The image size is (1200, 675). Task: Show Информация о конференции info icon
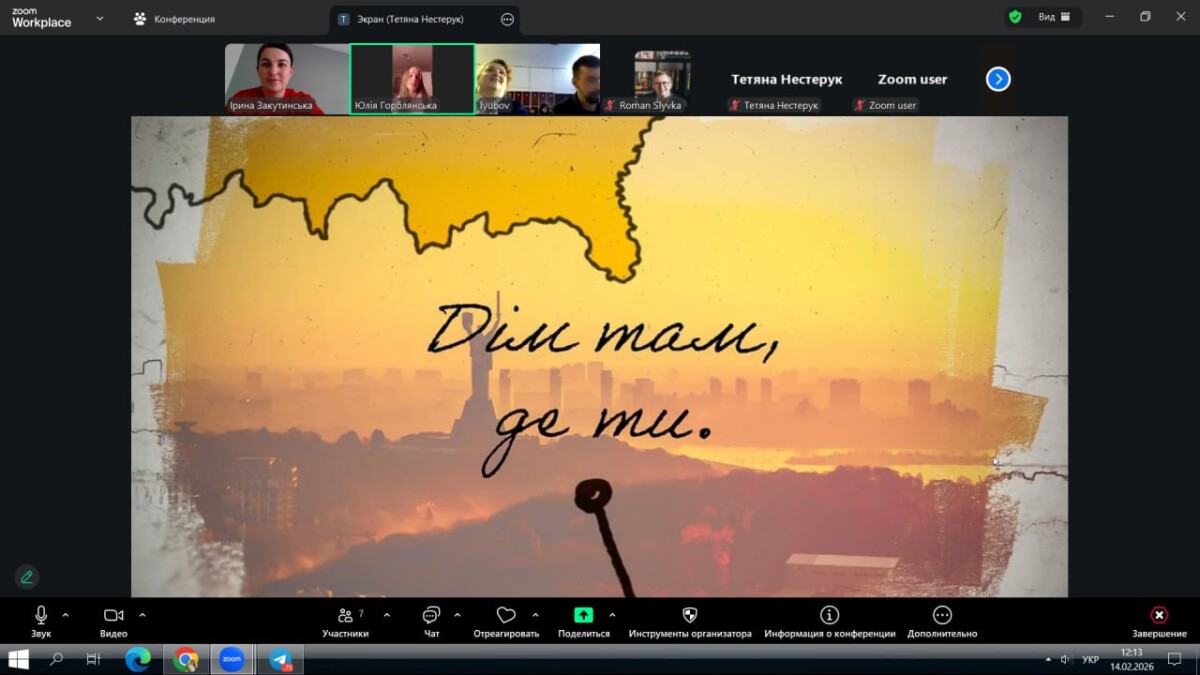[829, 616]
